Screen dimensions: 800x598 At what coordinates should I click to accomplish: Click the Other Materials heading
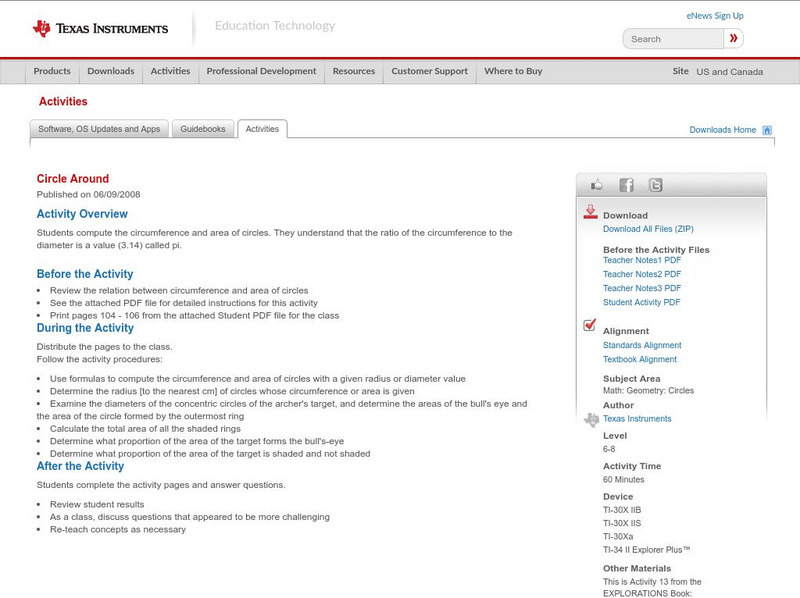(x=637, y=568)
